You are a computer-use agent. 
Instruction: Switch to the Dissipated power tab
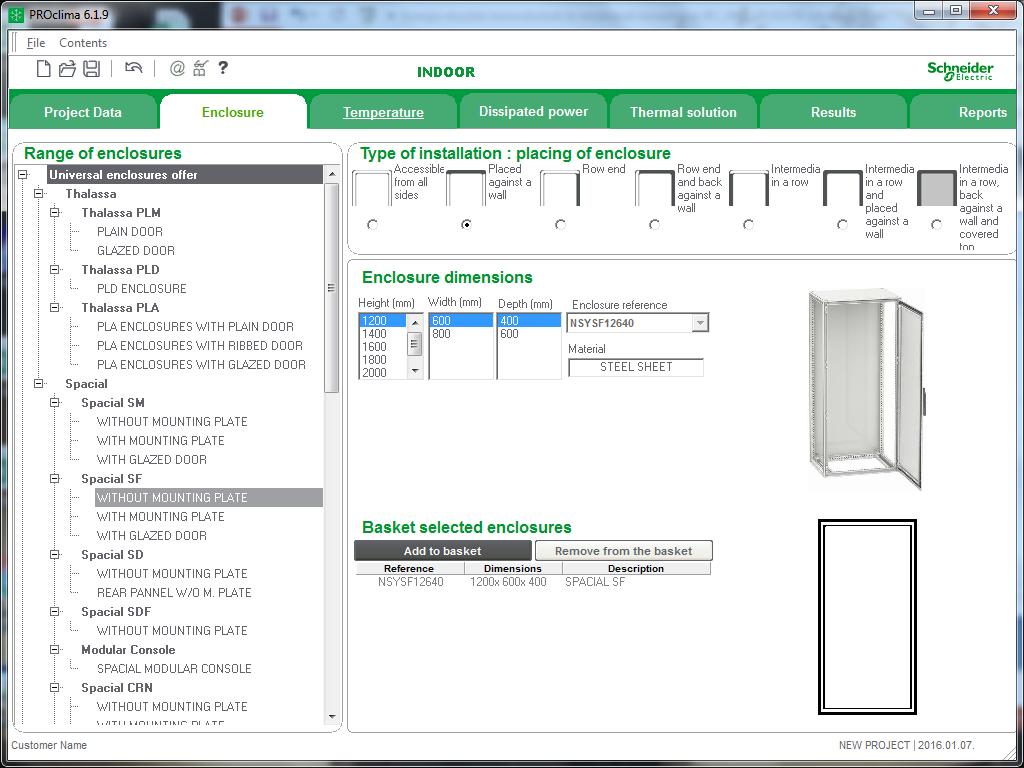[x=534, y=112]
